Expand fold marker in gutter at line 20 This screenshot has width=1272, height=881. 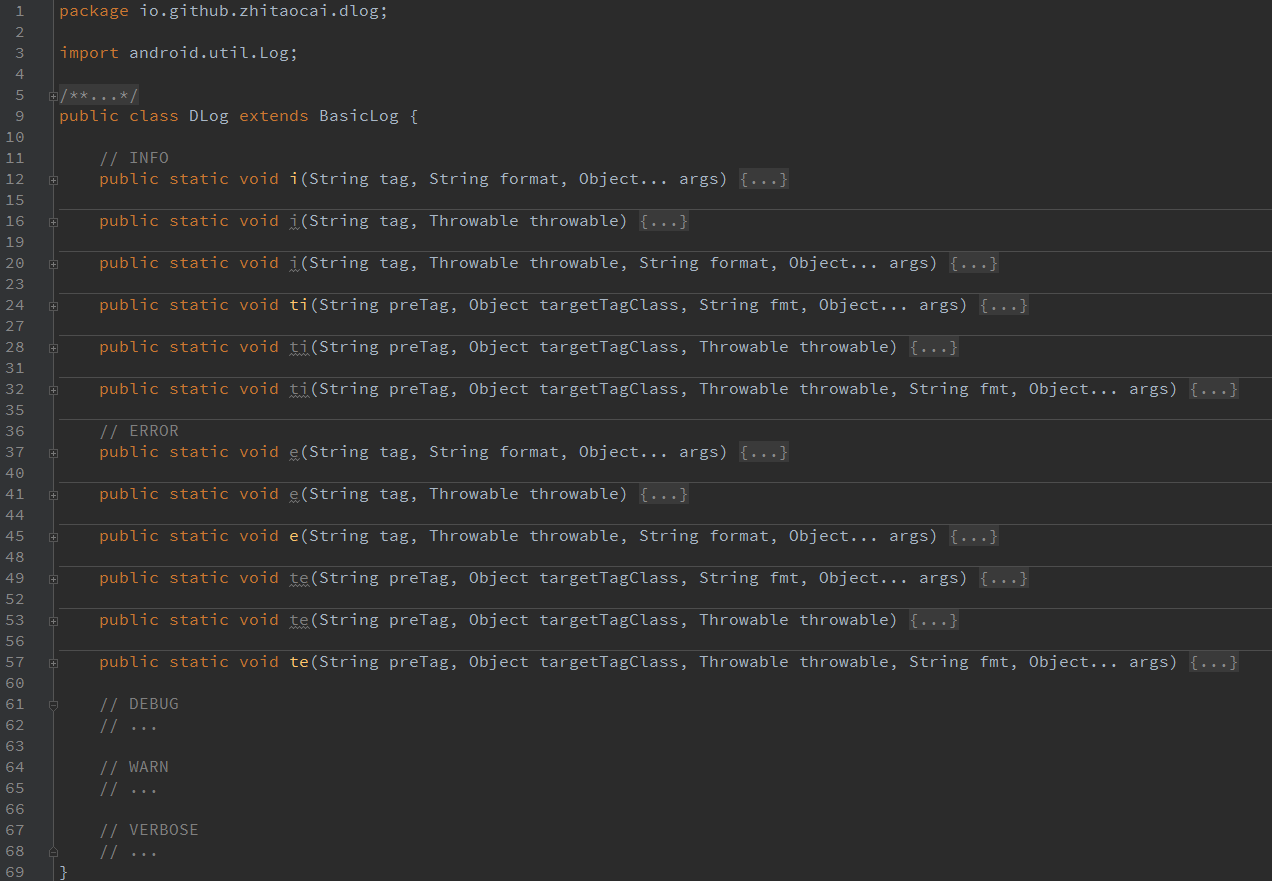53,264
